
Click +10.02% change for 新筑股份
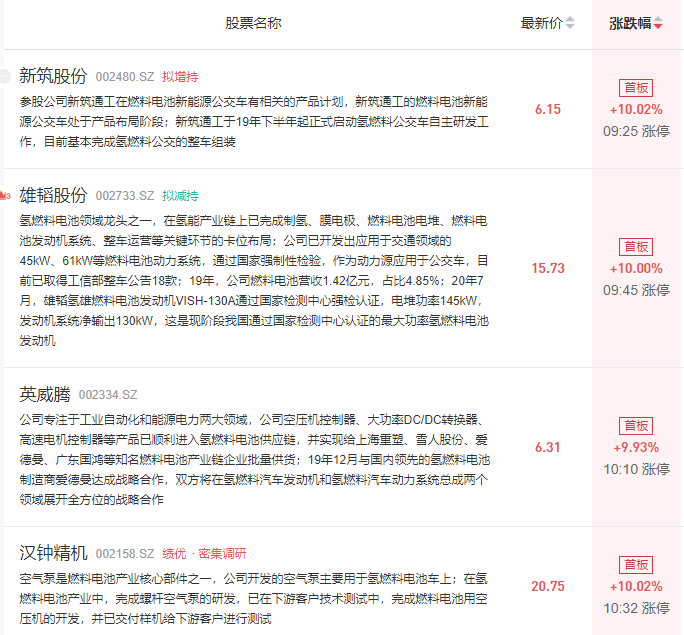636,109
